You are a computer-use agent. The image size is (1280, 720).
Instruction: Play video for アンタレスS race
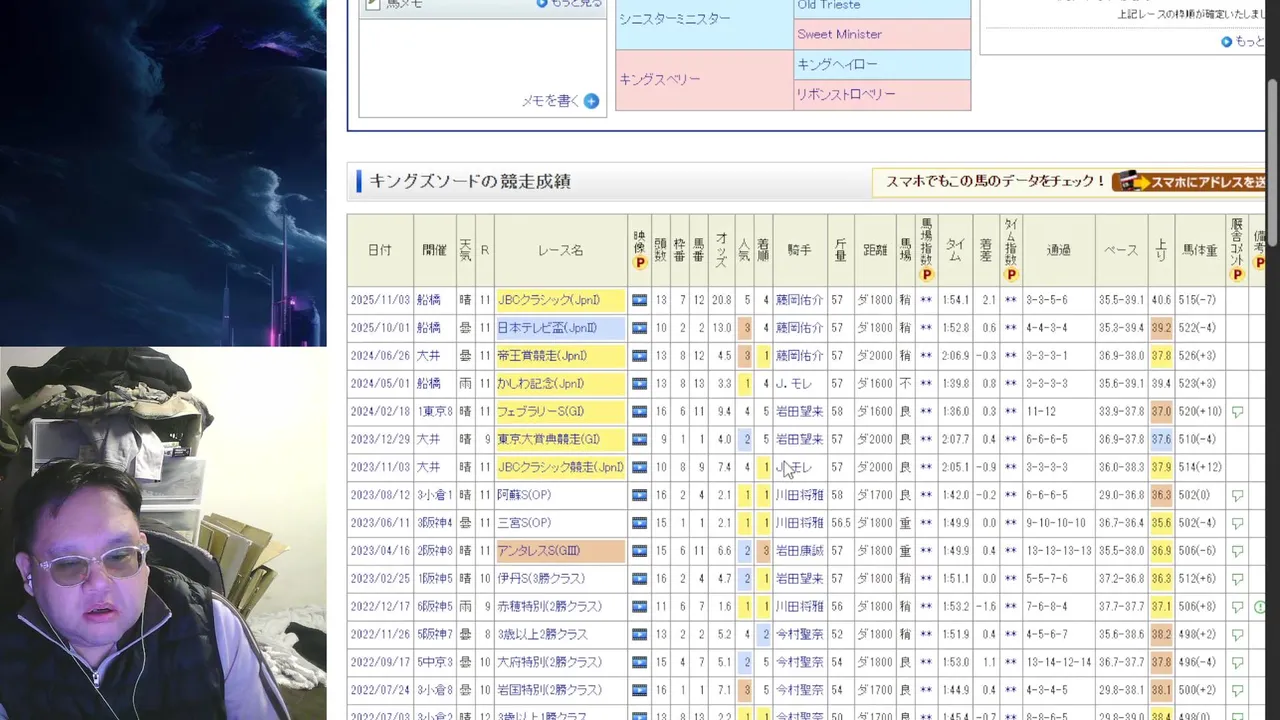[x=639, y=550]
